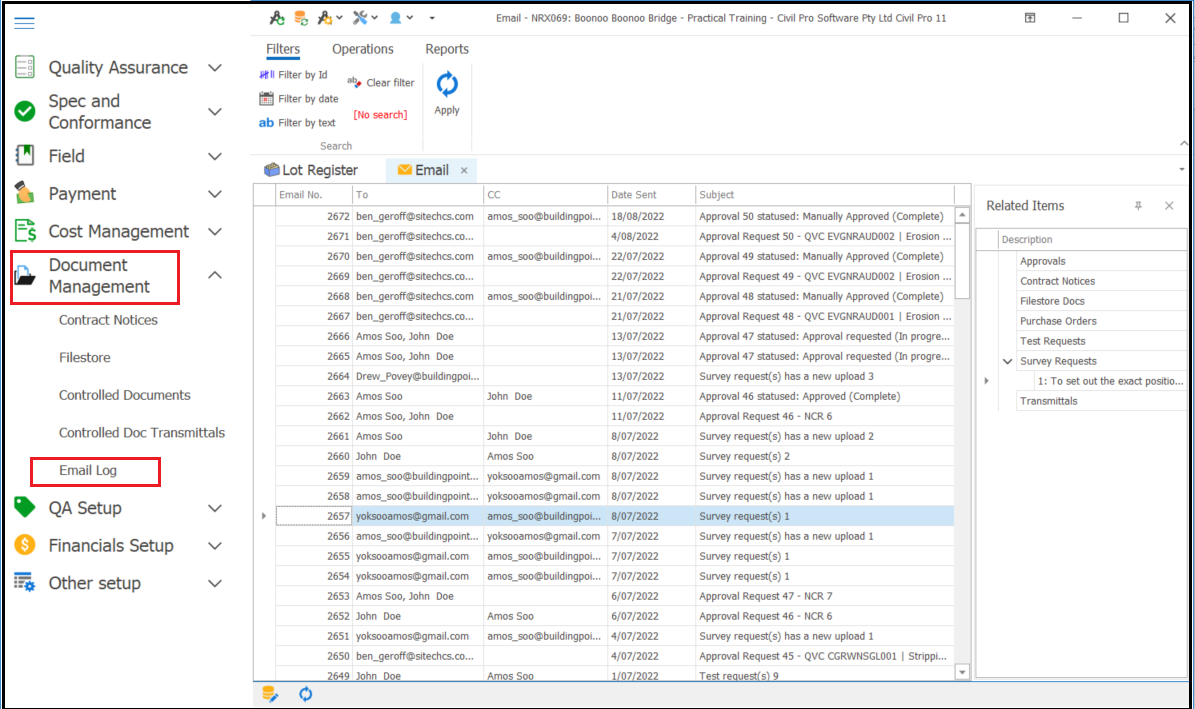Expand the Financials Setup section

[214, 546]
